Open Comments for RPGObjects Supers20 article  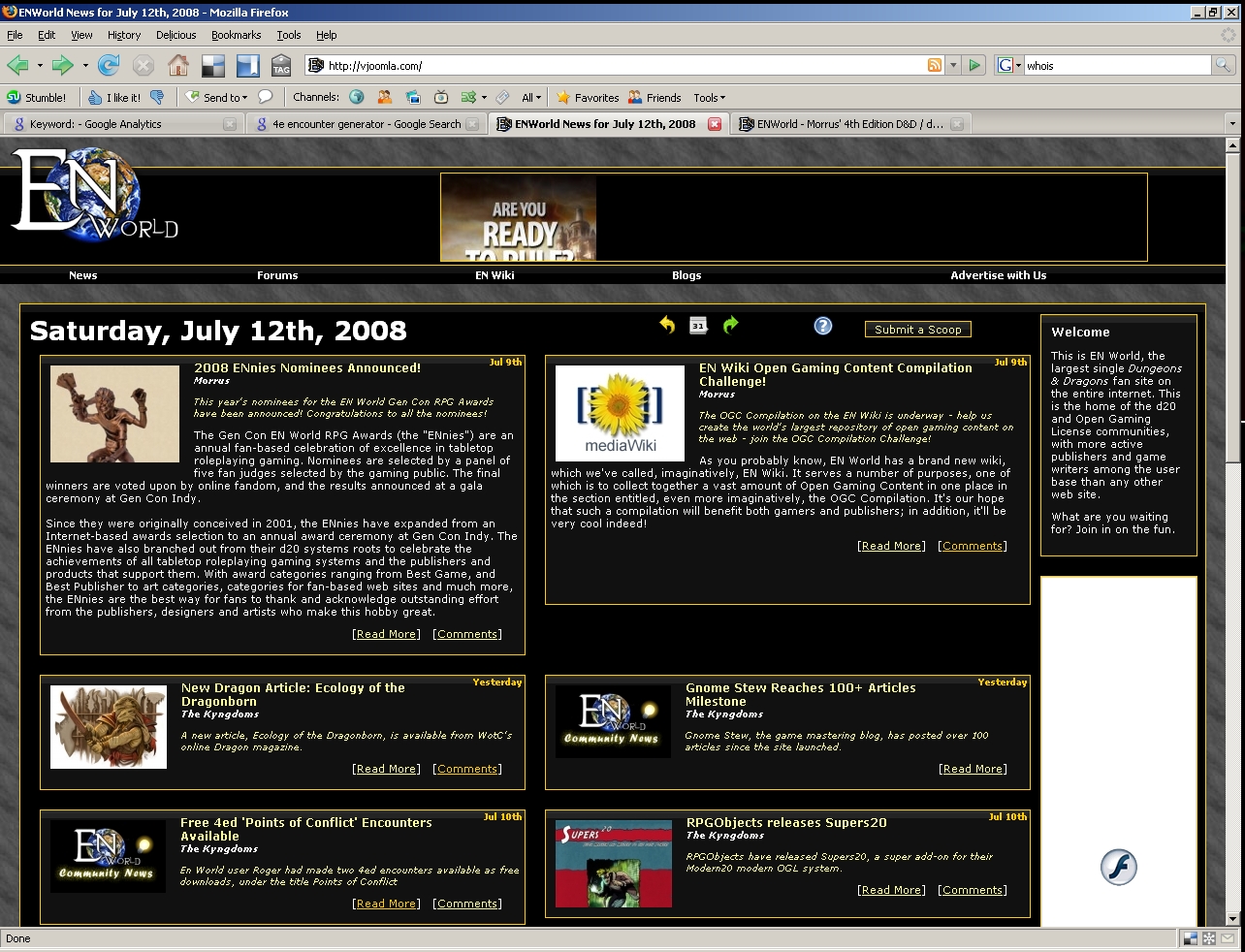(973, 890)
